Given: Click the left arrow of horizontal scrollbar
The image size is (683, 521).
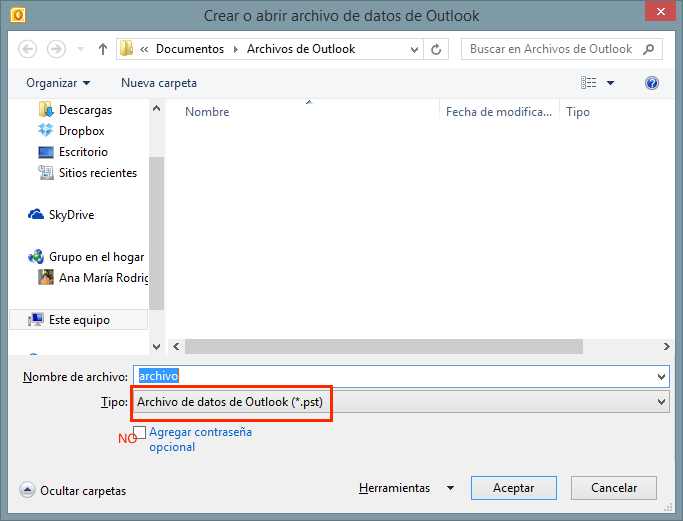Looking at the screenshot, I should click(x=176, y=347).
